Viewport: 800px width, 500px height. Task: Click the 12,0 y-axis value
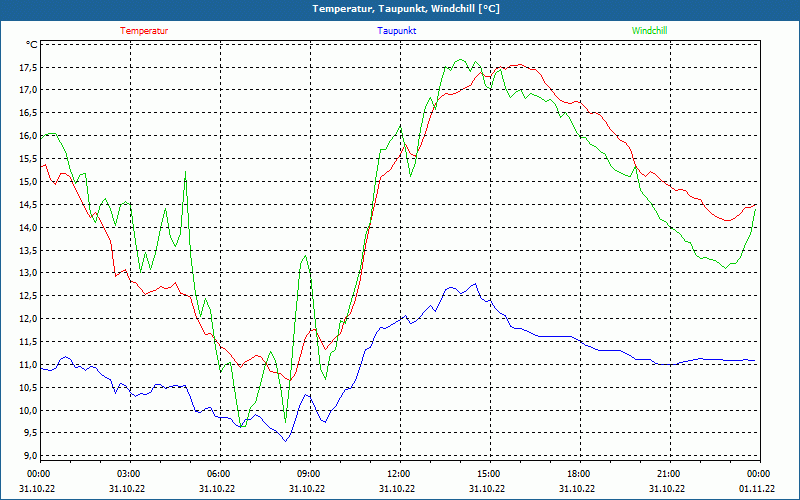[28, 319]
